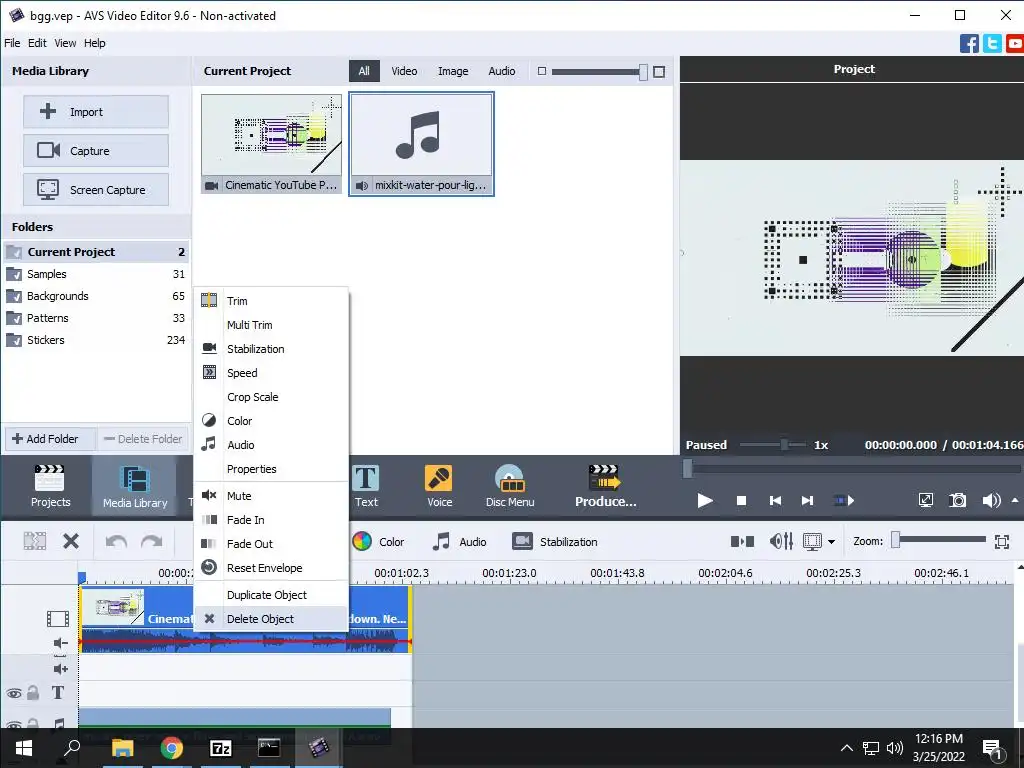This screenshot has width=1024, height=768.
Task: Select the Backgrounds folder
Action: tap(95, 296)
